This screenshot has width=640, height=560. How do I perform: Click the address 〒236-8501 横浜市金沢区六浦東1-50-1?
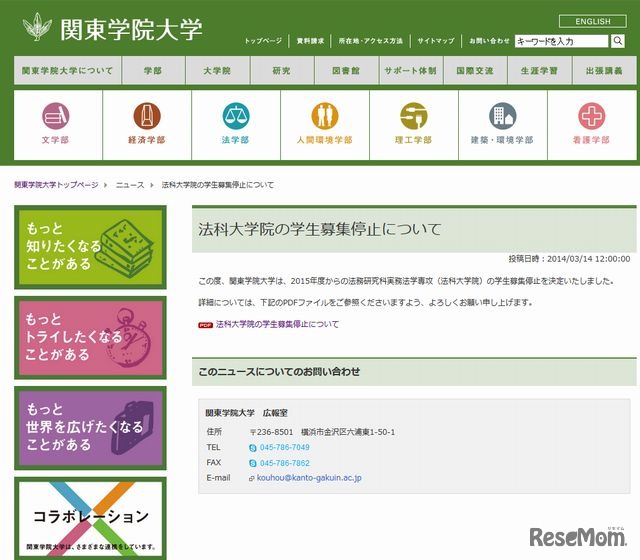pyautogui.click(x=322, y=432)
